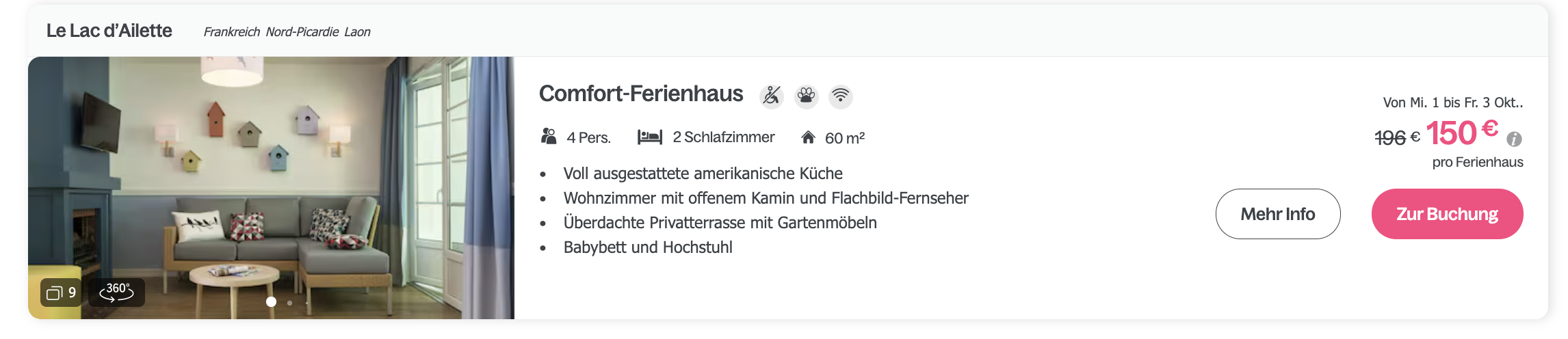
Task: Click the 150 € discounted price
Action: point(1463,133)
